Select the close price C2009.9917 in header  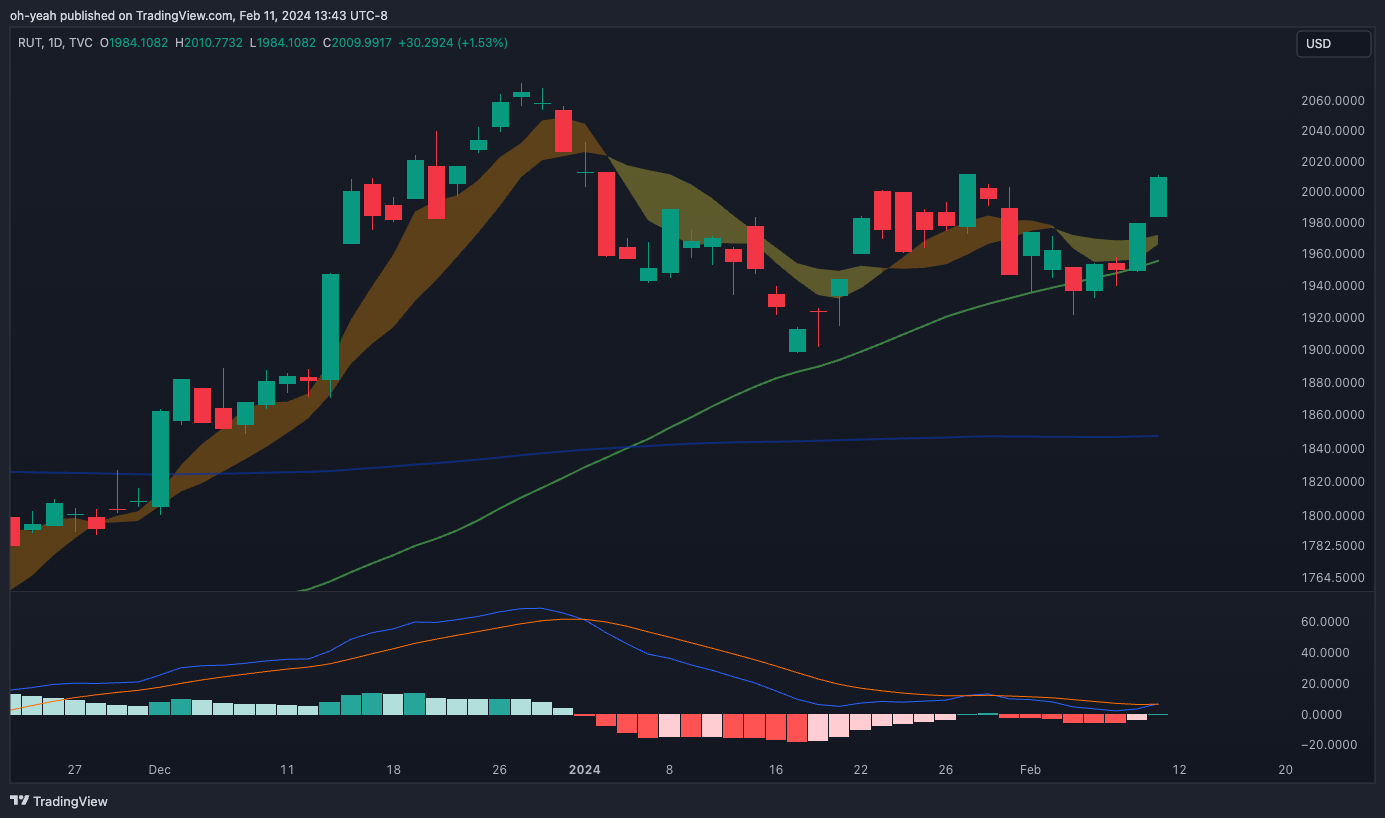click(356, 43)
